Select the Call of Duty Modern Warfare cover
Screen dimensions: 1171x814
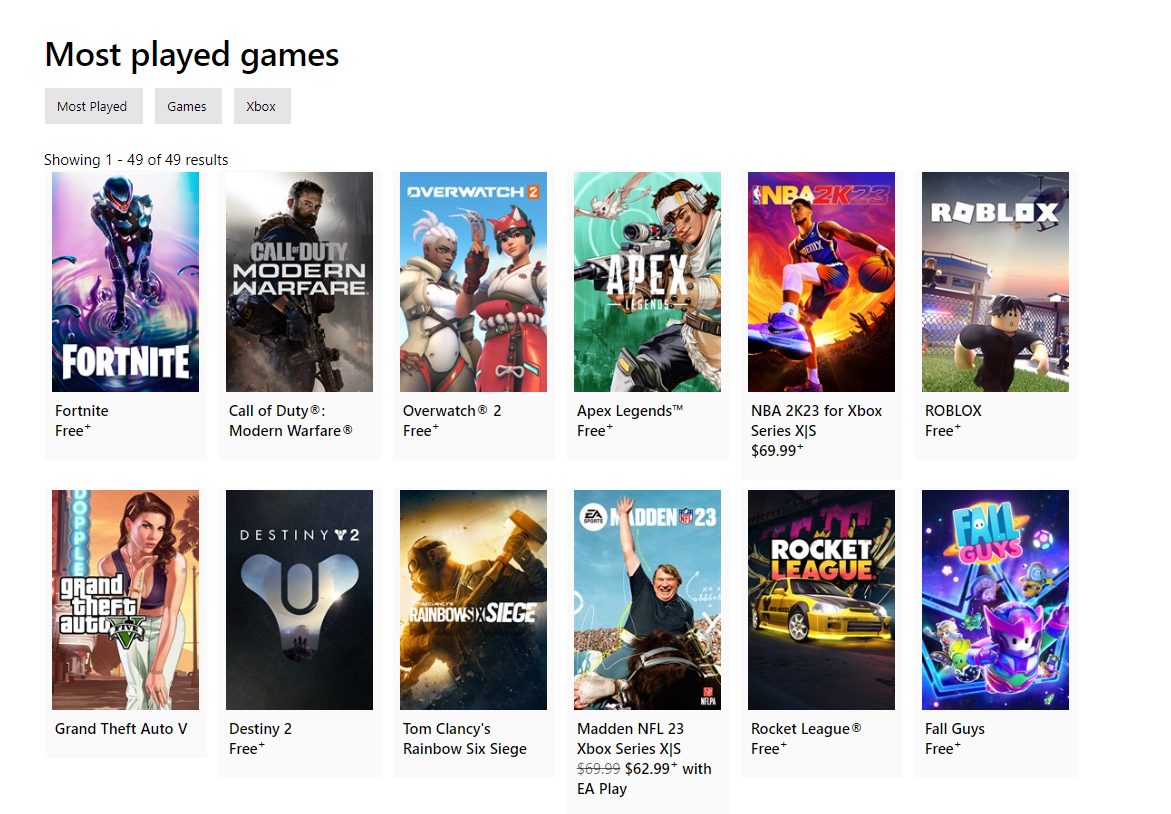pyautogui.click(x=299, y=282)
